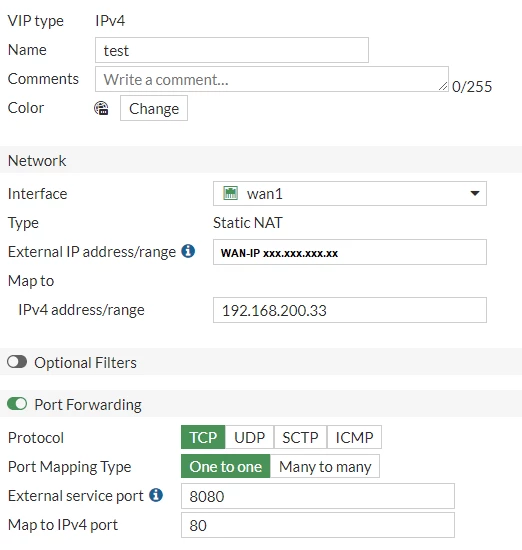Click the Map to label

click(x=31, y=281)
